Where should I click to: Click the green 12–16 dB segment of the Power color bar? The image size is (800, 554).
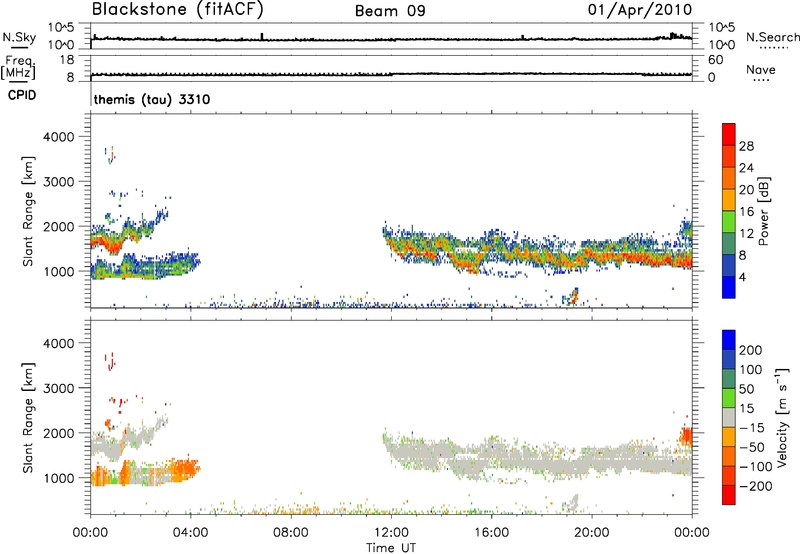click(729, 222)
